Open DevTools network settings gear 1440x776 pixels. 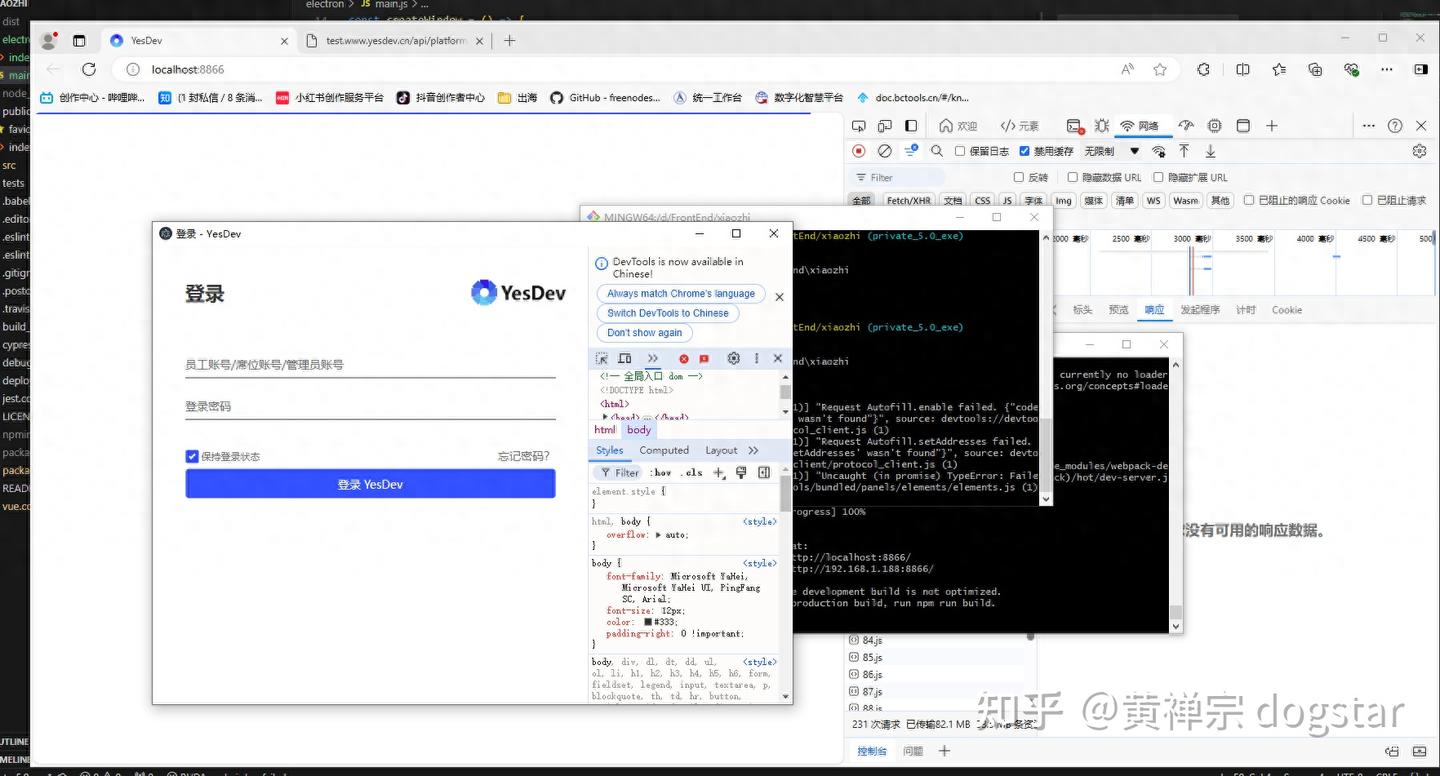point(1419,151)
